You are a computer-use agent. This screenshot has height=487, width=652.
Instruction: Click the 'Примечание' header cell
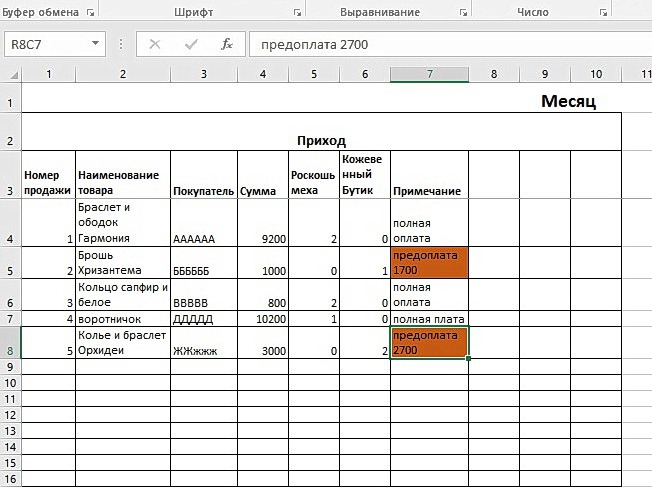click(x=430, y=175)
